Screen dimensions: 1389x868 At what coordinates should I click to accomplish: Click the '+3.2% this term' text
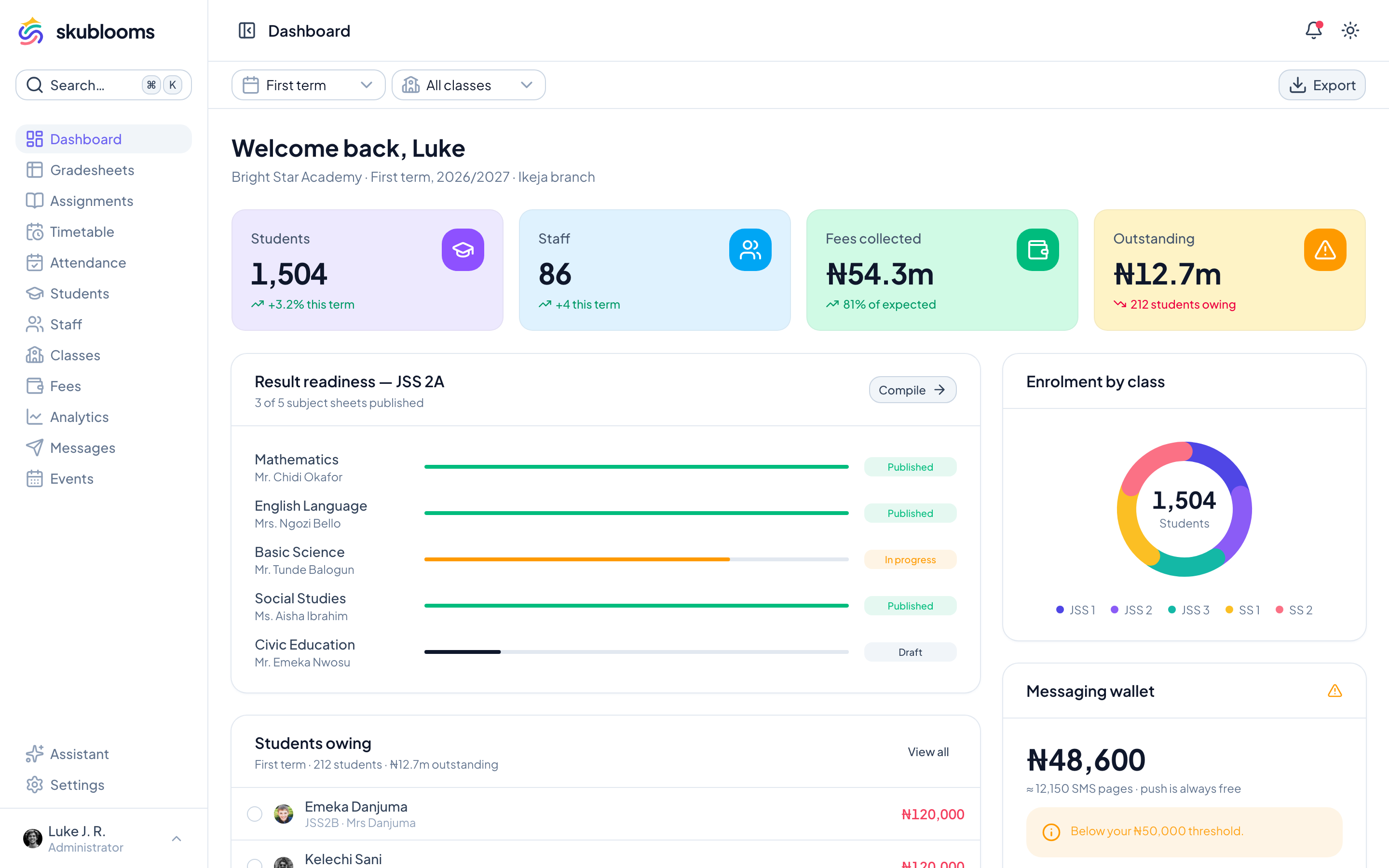[x=311, y=304]
